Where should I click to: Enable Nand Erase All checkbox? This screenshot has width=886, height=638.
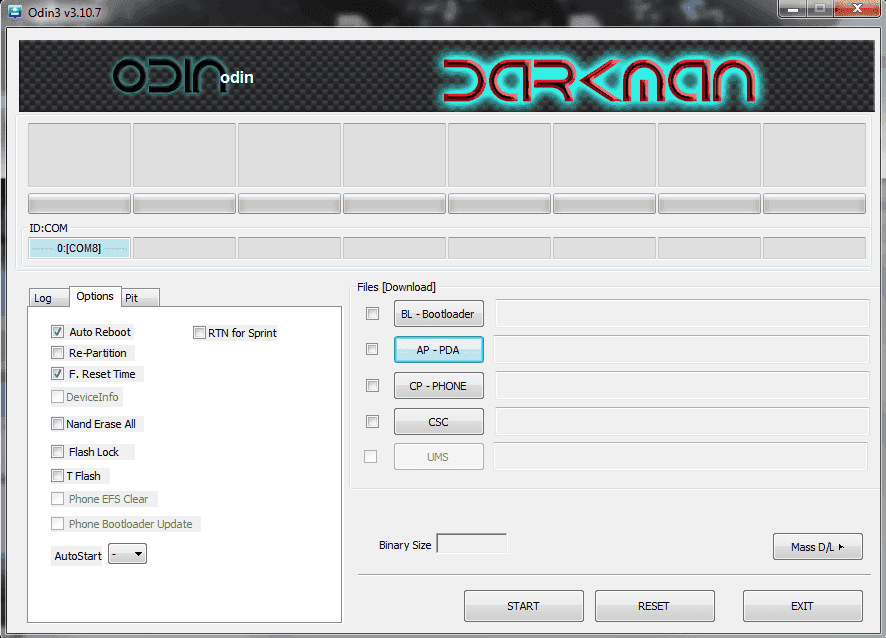57,423
